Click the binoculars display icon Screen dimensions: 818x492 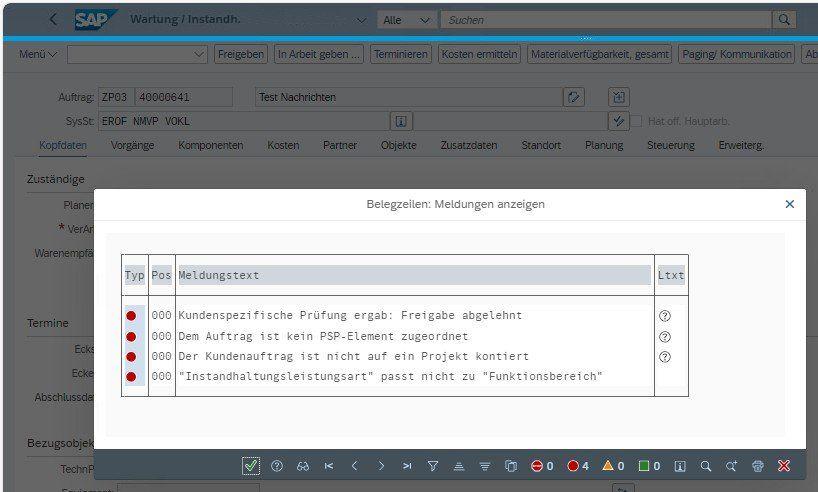303,466
